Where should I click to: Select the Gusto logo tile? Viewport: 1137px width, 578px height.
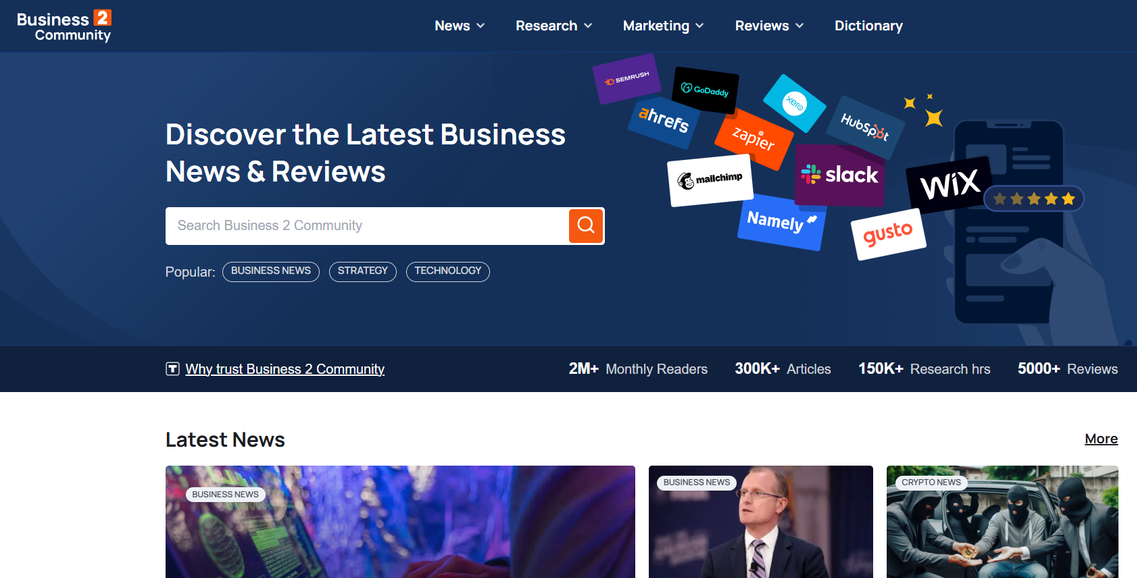pyautogui.click(x=887, y=235)
